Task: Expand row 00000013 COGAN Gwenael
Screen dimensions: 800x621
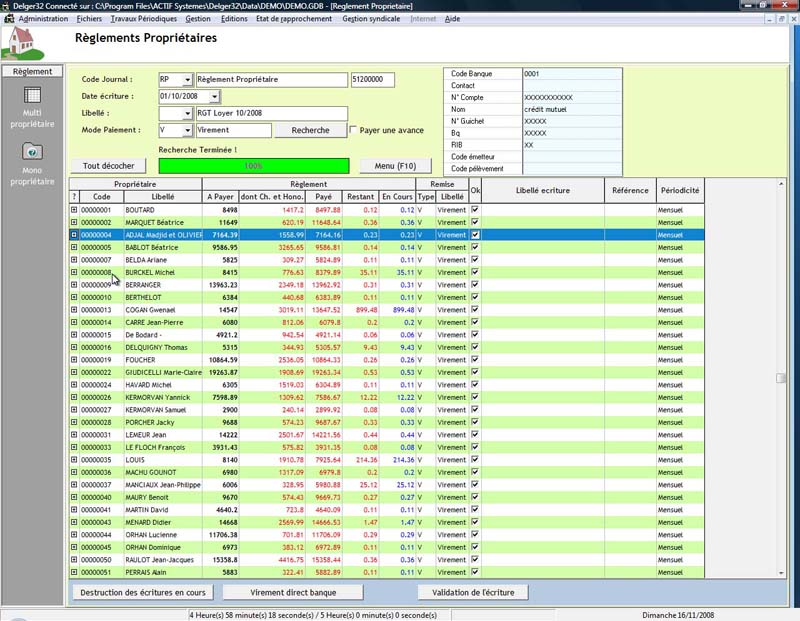Action: click(x=74, y=310)
